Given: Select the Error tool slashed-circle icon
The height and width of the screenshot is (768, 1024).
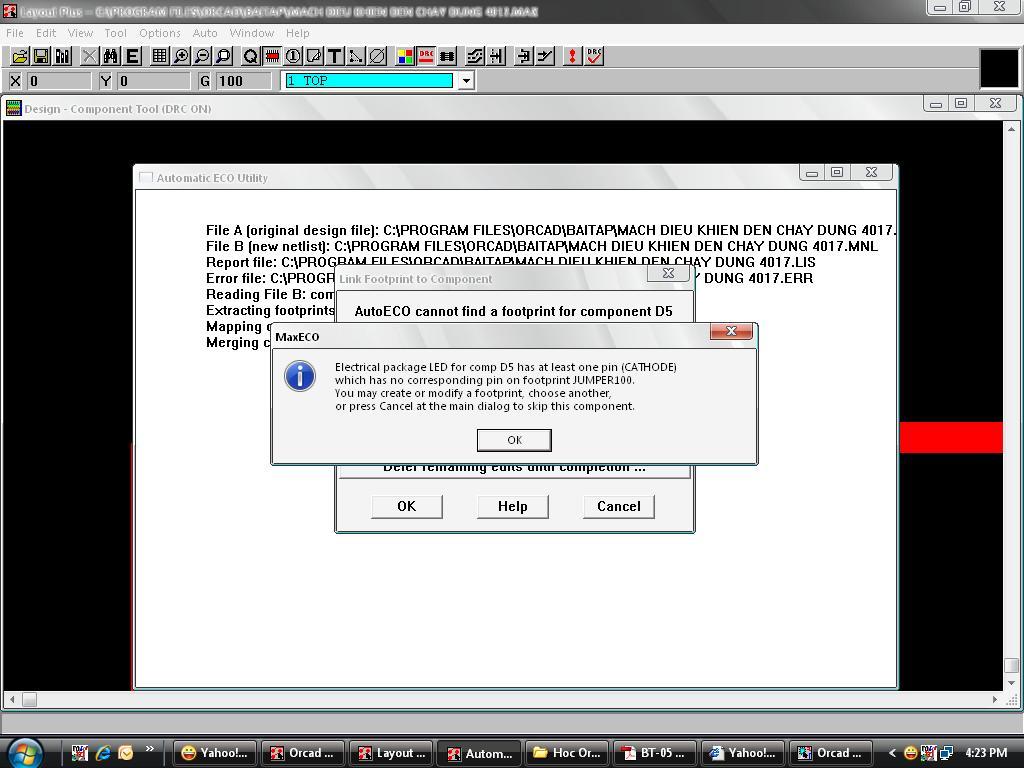Looking at the screenshot, I should pos(377,56).
